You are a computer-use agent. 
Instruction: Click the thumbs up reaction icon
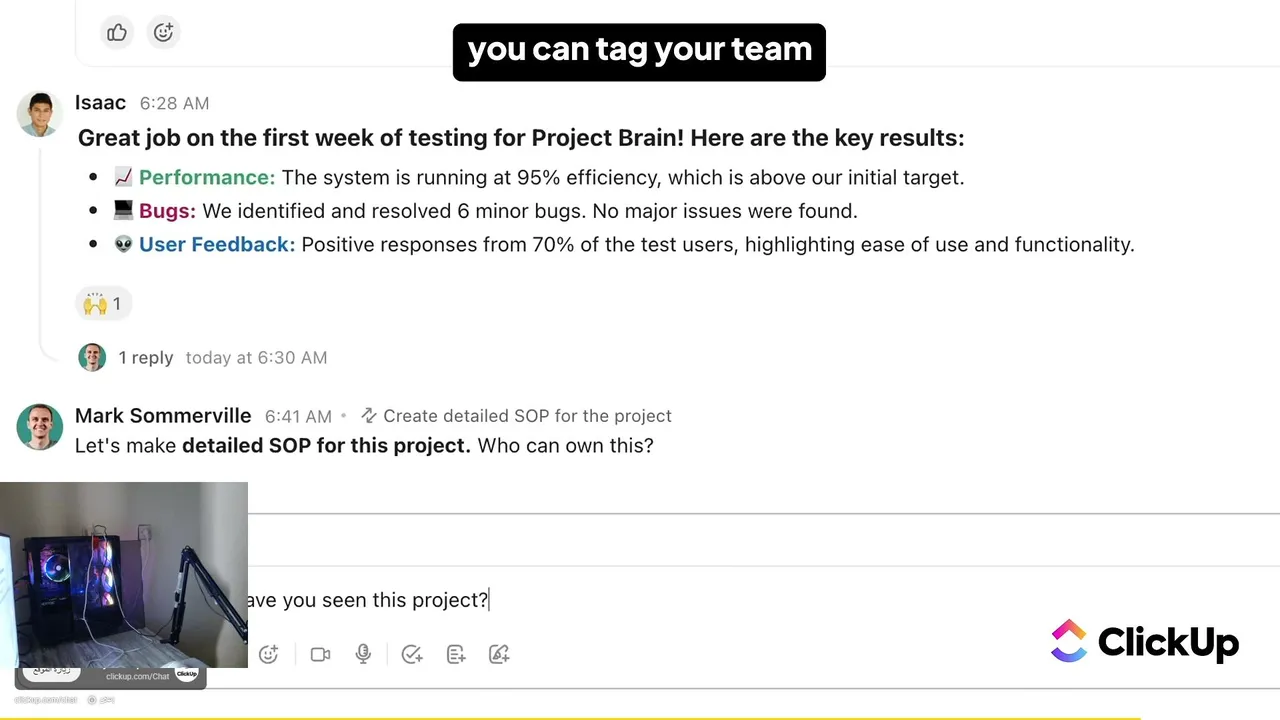[117, 33]
